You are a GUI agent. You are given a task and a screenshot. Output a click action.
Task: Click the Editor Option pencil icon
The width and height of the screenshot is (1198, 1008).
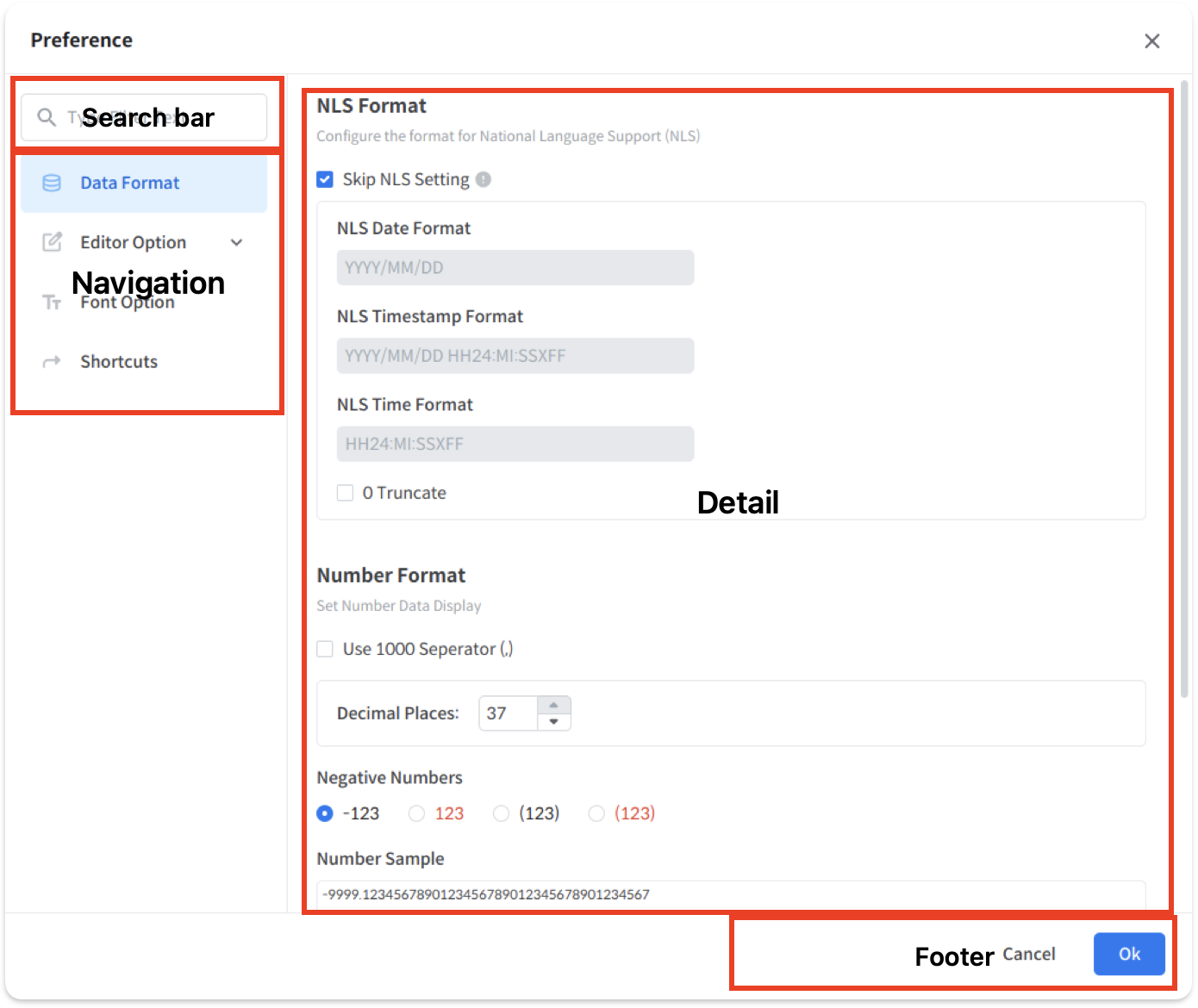click(x=52, y=242)
